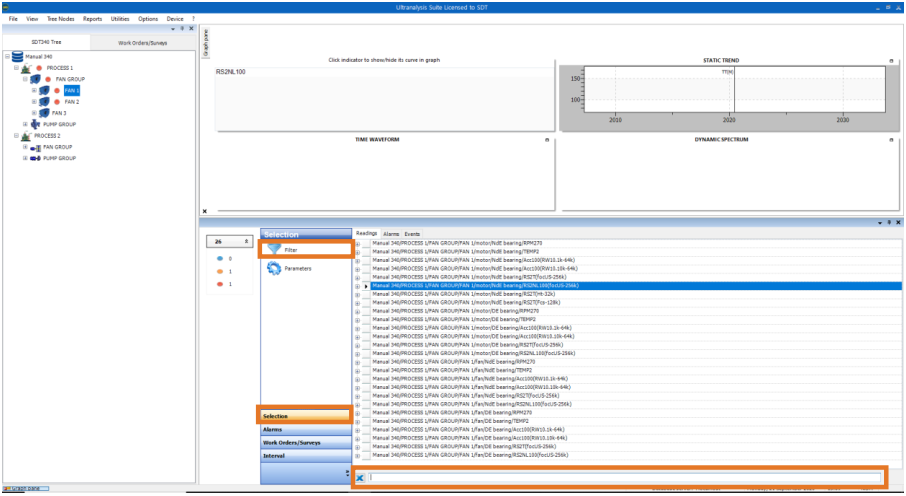Check the box for motor/NdE bearing/TEMP2 reading
The height and width of the screenshot is (496, 906).
click(366, 251)
